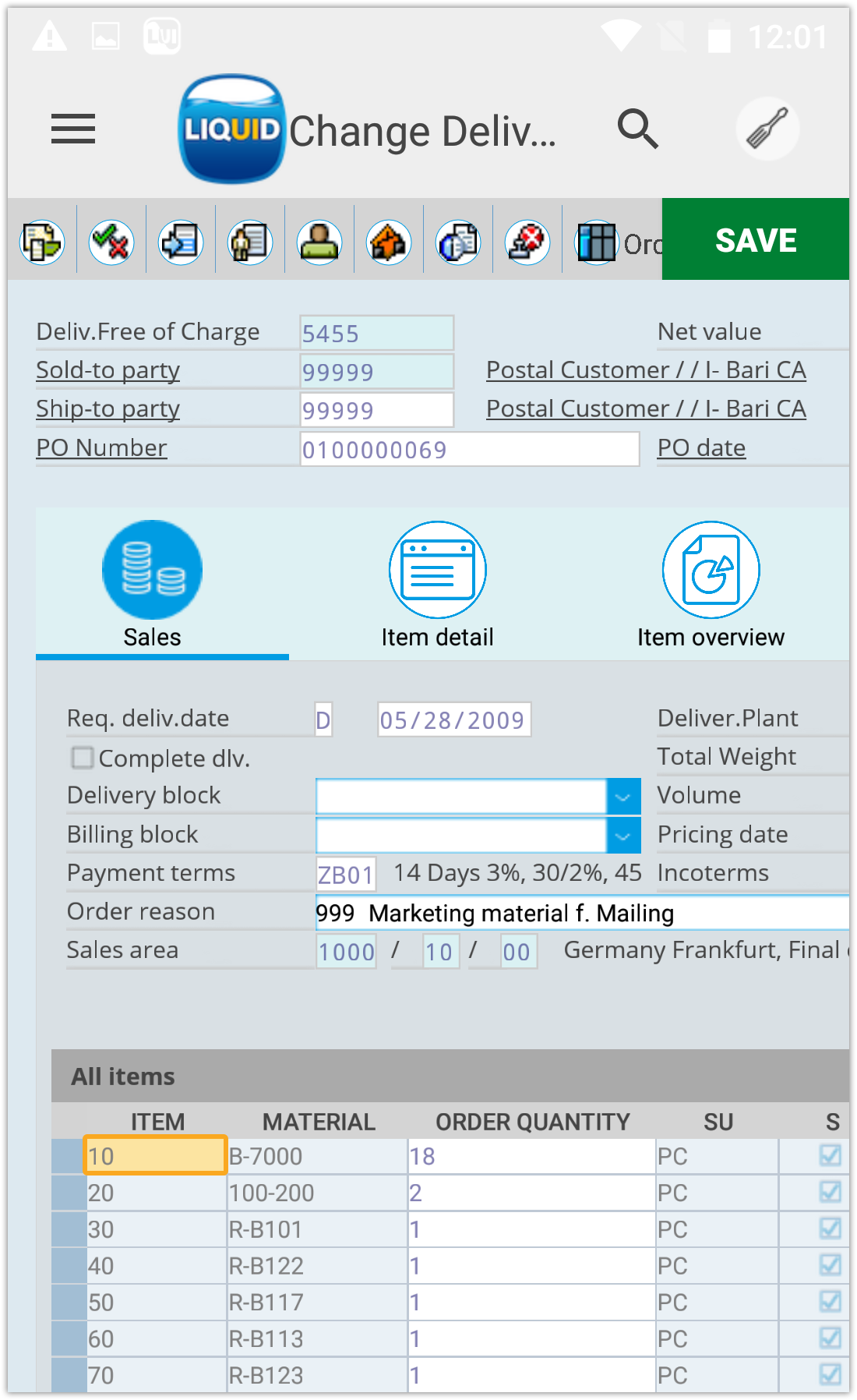This screenshot has width=857, height=1400.
Task: Click the single person partner toolbar icon
Action: point(319,242)
